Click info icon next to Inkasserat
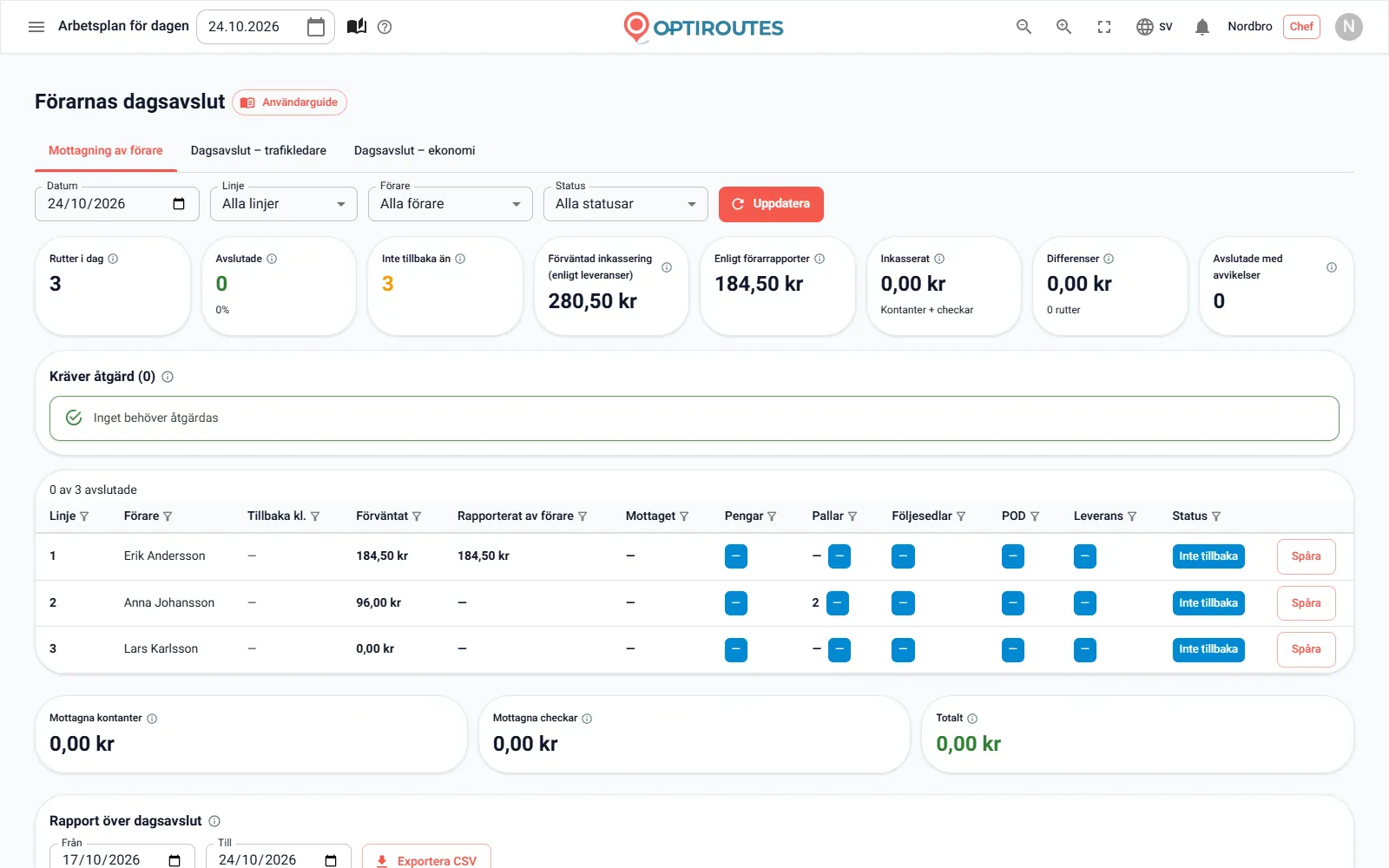 (x=939, y=259)
